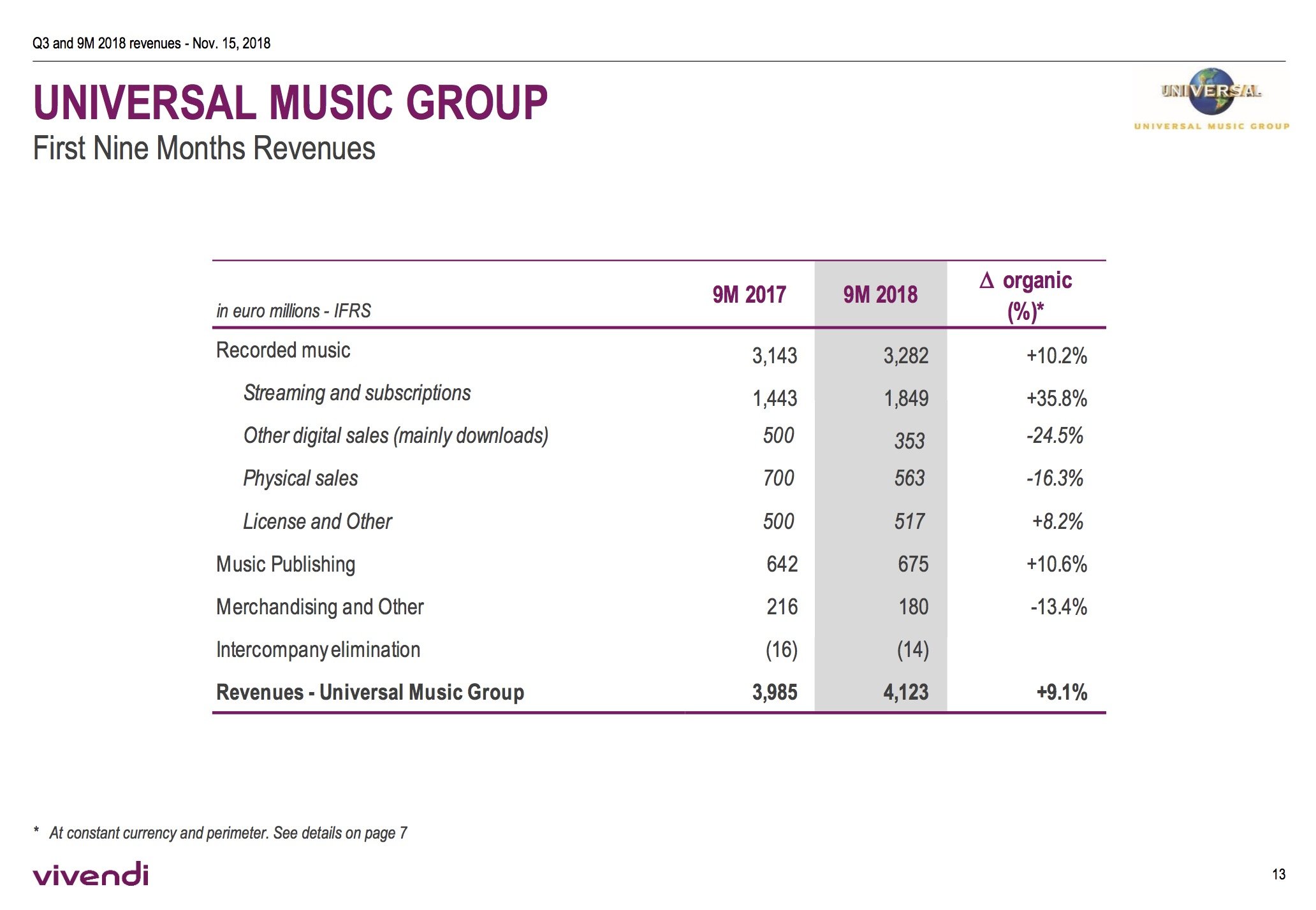The height and width of the screenshot is (910, 1316).
Task: Click the value 216 for Merchandising
Action: 782,607
